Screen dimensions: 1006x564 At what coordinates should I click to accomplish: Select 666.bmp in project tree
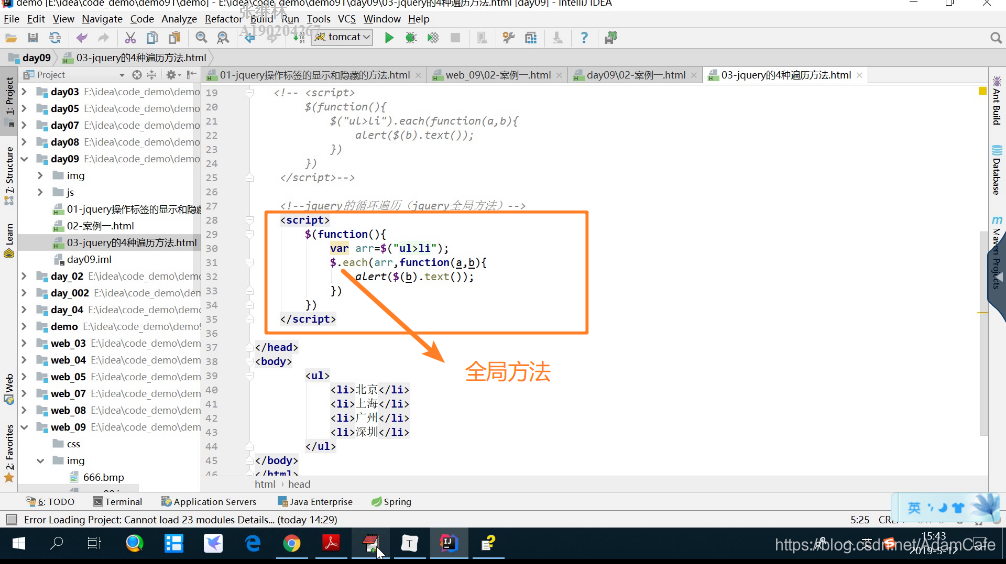pyautogui.click(x=103, y=477)
